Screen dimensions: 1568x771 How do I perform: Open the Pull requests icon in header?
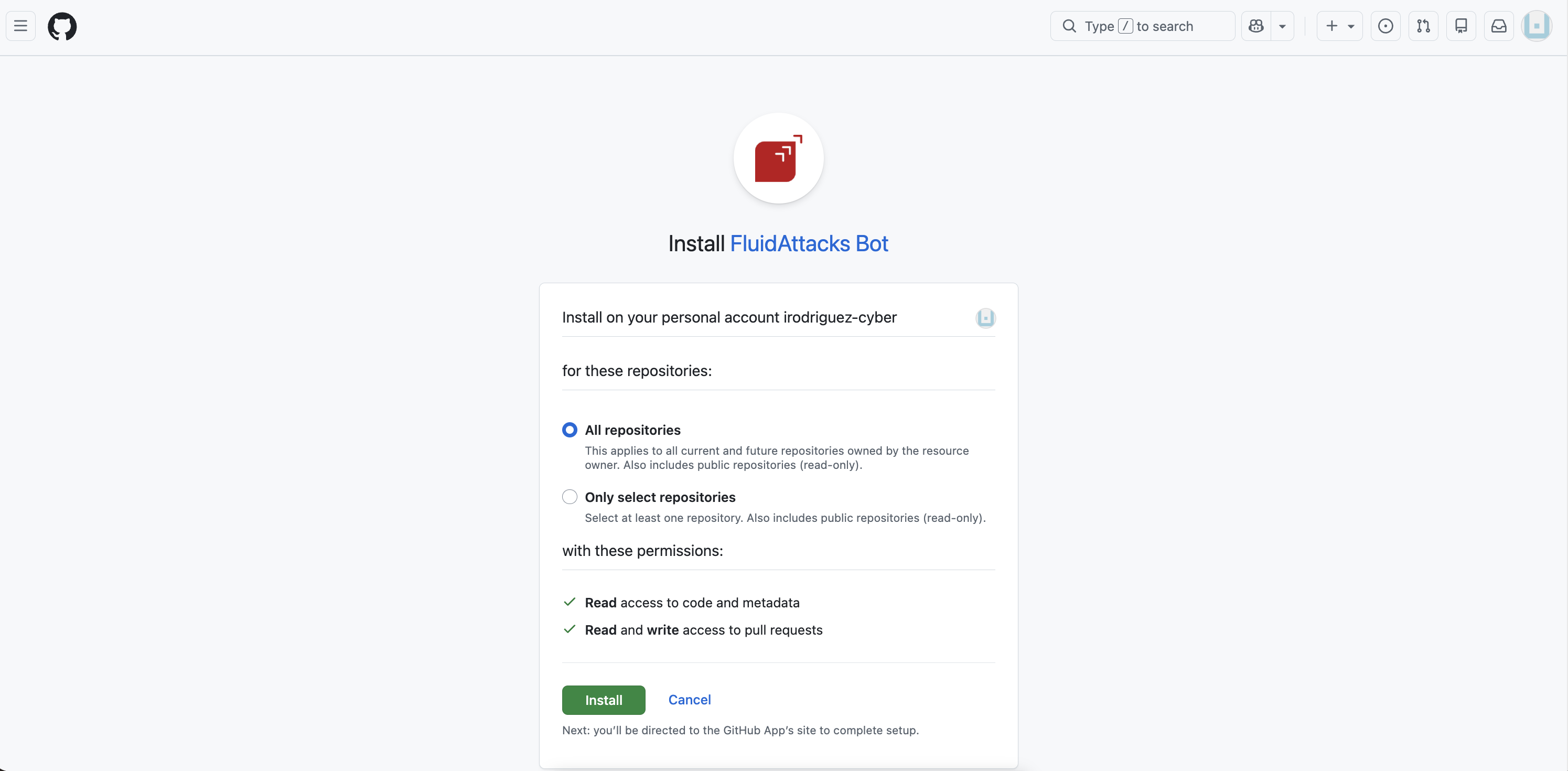1423,26
